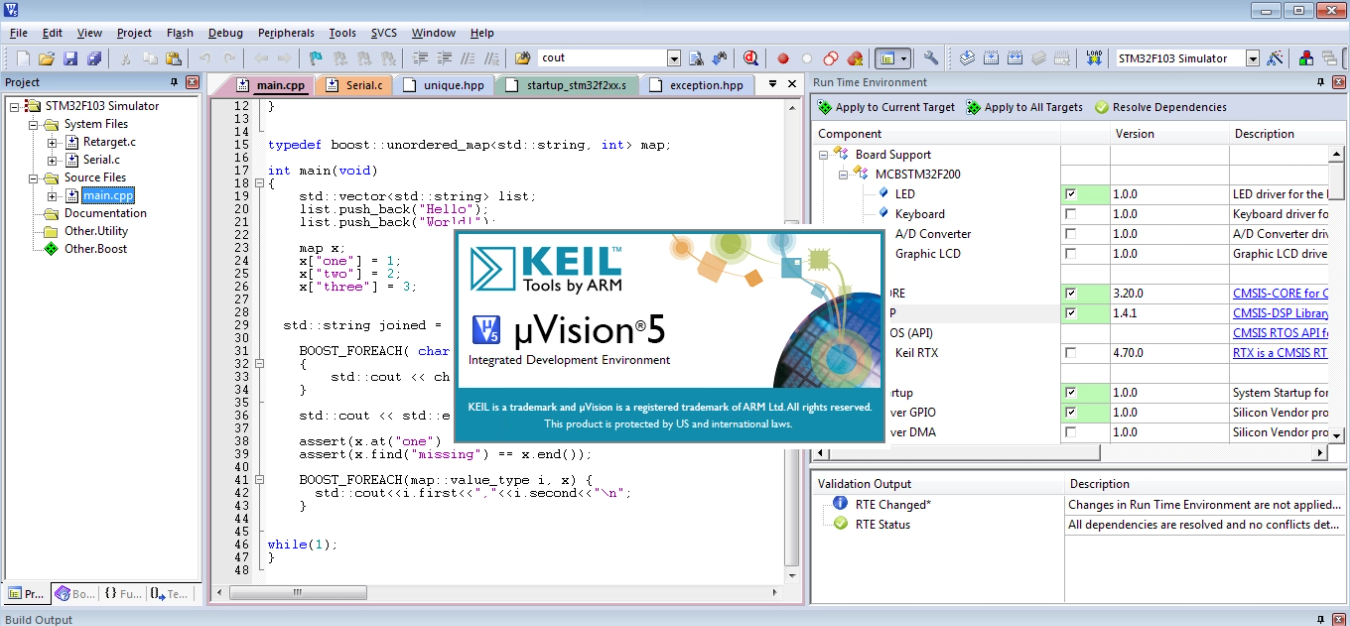Collapse the System Files group
The width and height of the screenshot is (1350, 626).
pos(33,124)
